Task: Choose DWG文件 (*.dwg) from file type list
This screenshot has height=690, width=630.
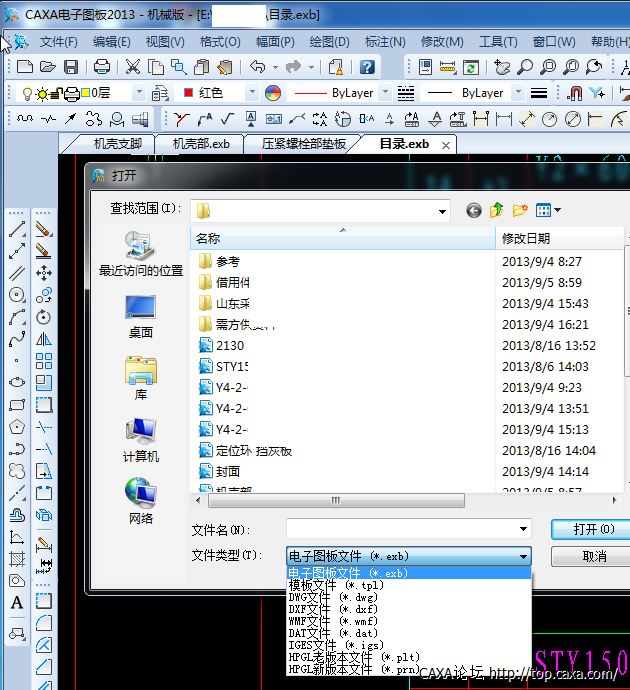Action: (333, 597)
